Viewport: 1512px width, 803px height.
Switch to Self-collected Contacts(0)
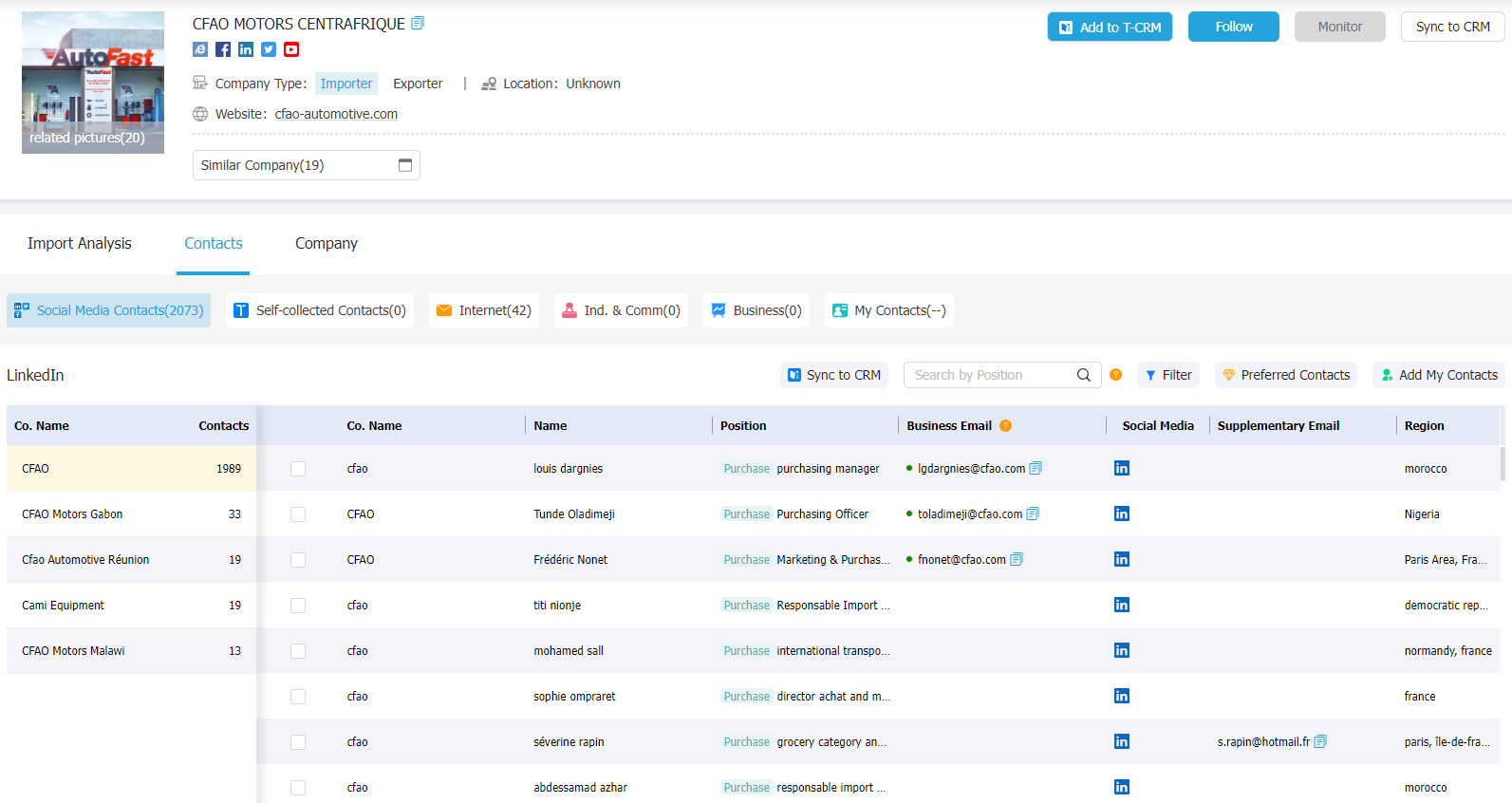coord(320,310)
